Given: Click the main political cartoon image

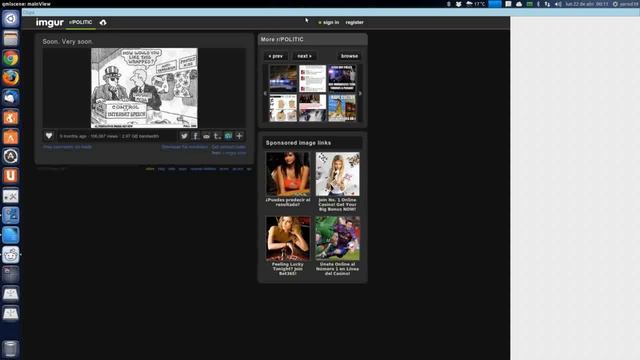Looking at the screenshot, I should click(144, 88).
